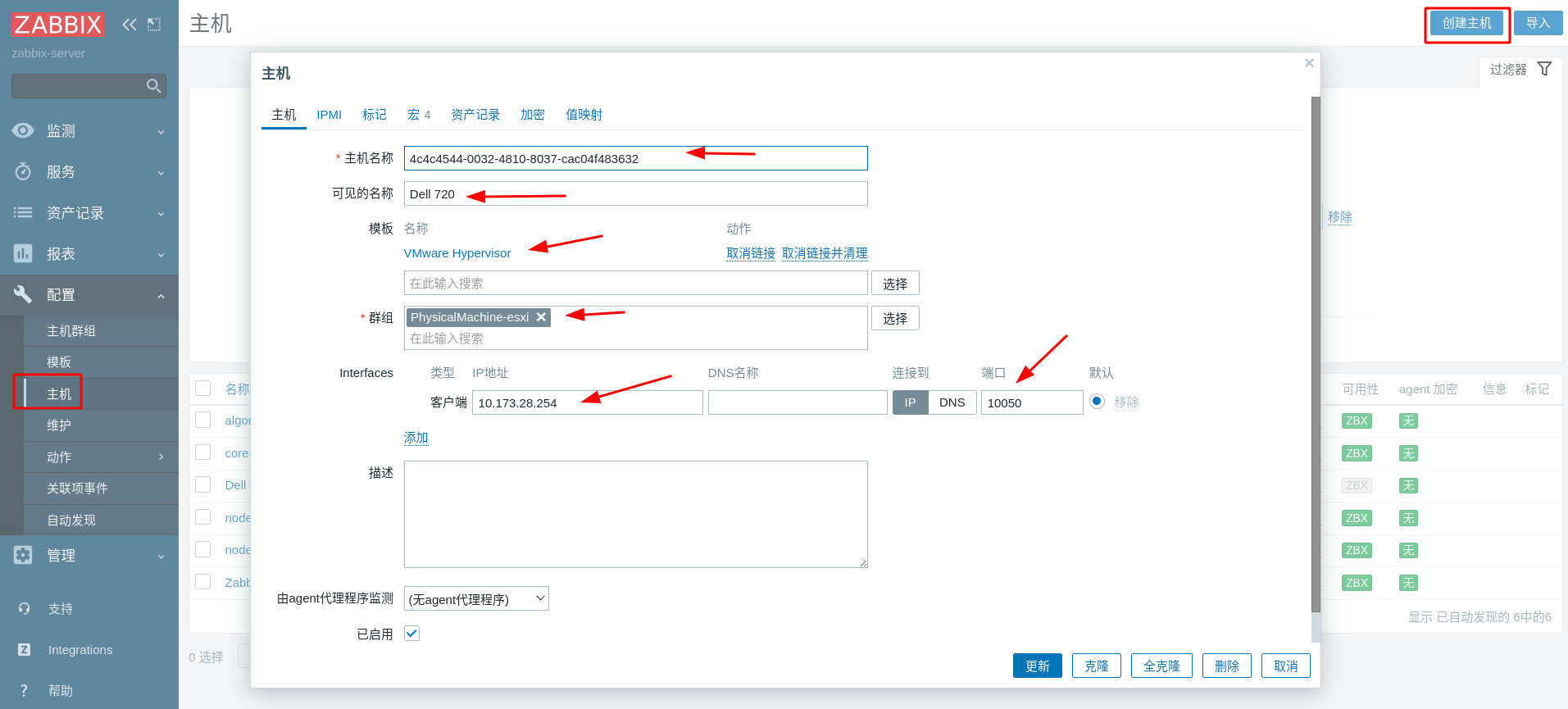Click the VMware Hypervisor template link

tap(457, 253)
